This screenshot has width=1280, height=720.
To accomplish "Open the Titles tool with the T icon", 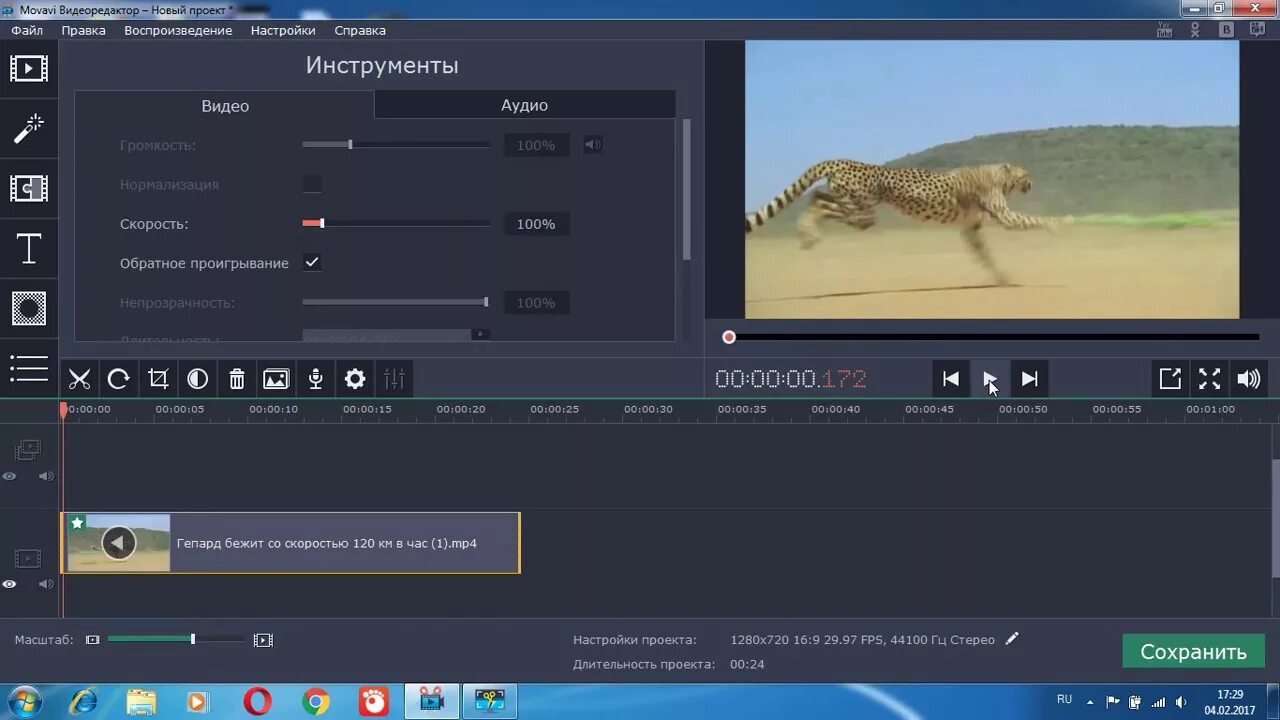I will point(29,248).
